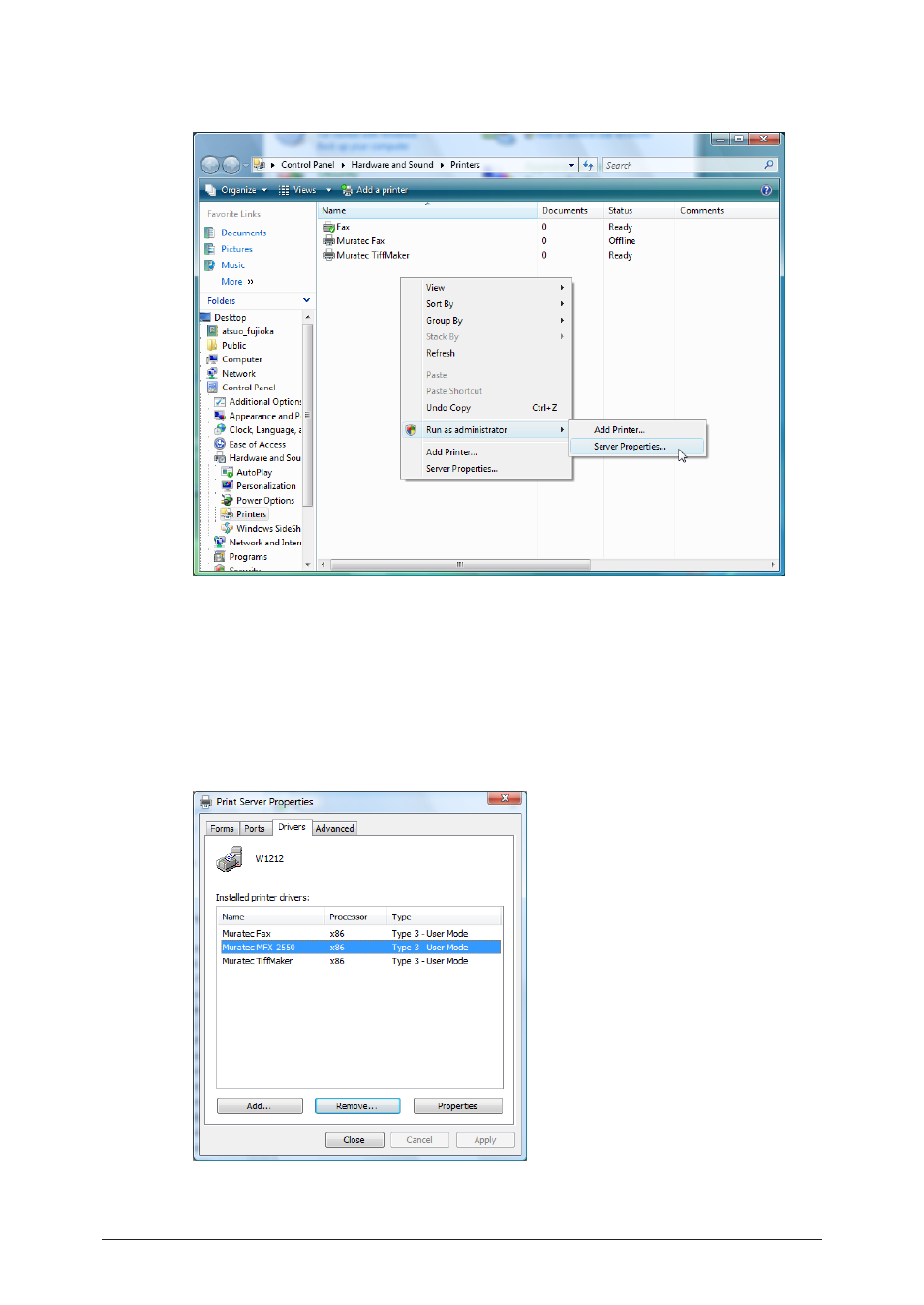The image size is (924, 1305).
Task: Click the shield icon beside Run as administrator
Action: 411,430
